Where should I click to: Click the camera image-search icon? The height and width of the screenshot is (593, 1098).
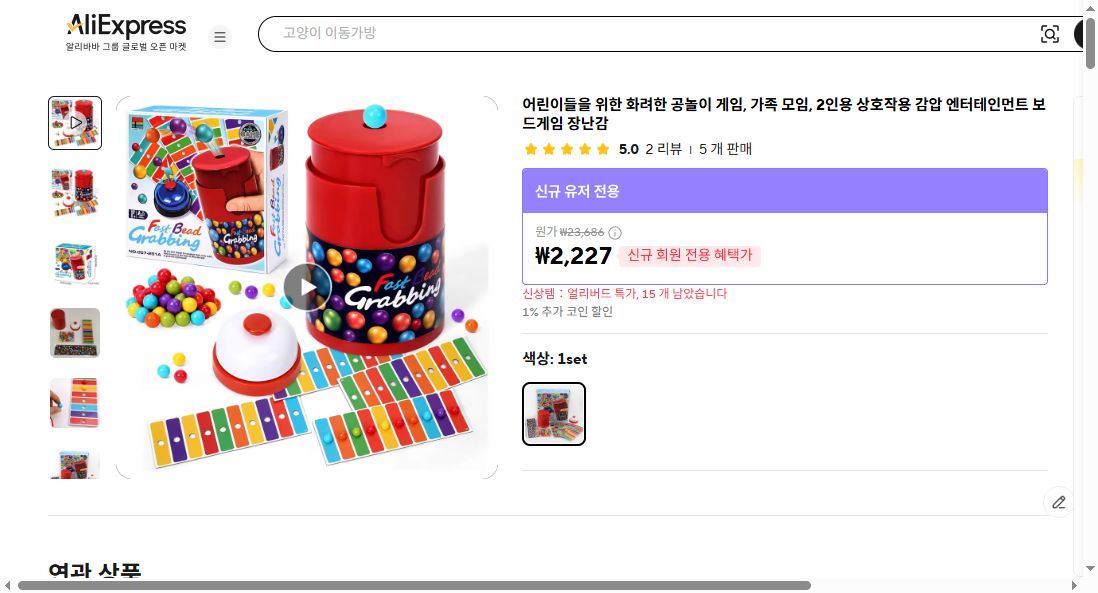(1050, 33)
